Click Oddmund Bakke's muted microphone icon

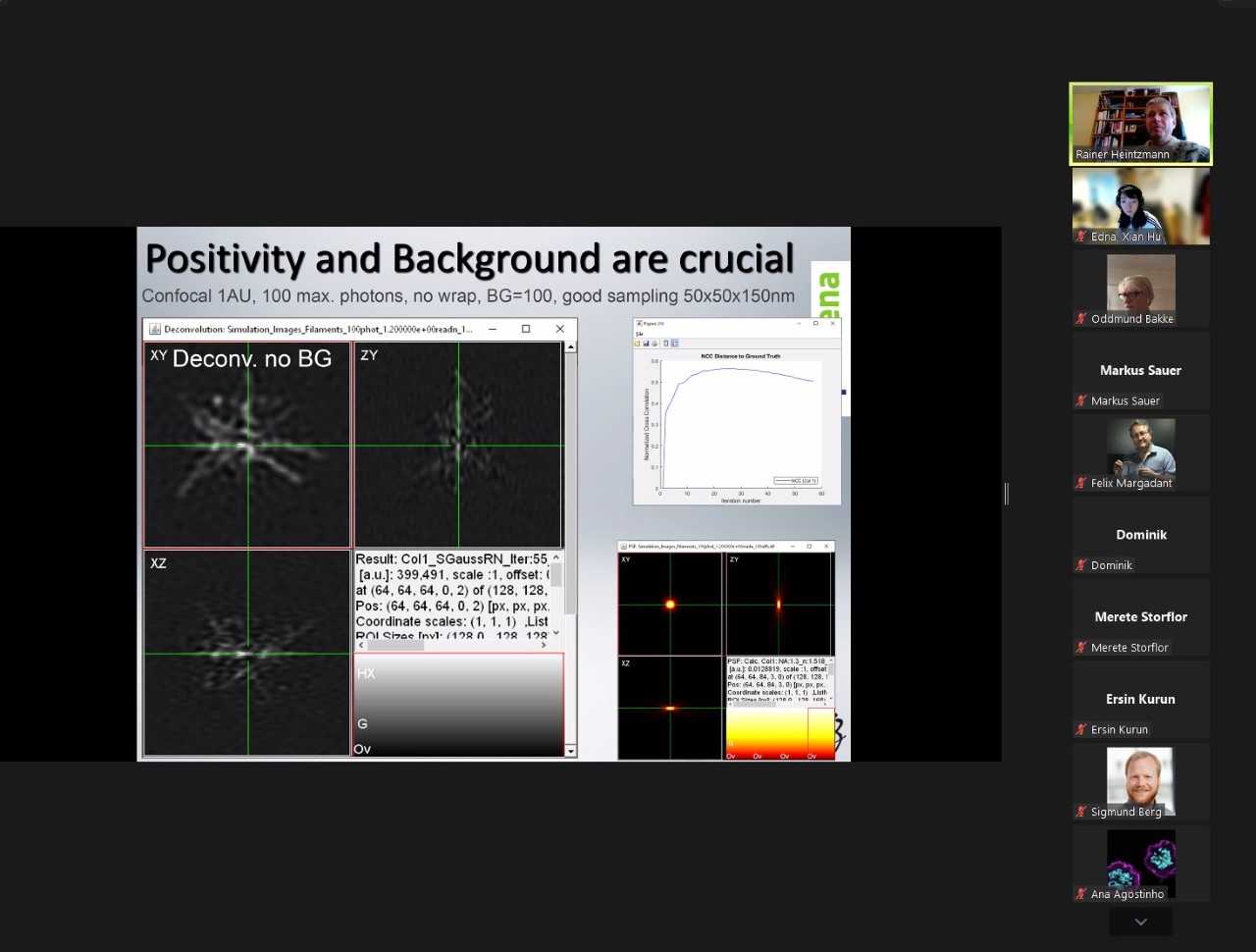pyautogui.click(x=1081, y=319)
